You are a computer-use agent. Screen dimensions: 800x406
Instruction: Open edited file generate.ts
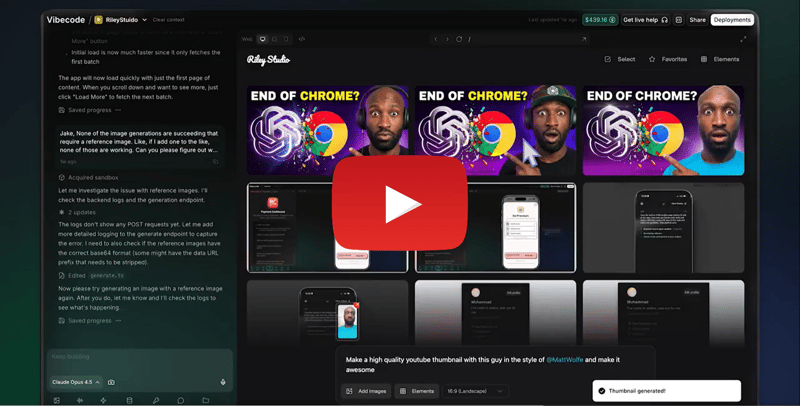(107, 275)
